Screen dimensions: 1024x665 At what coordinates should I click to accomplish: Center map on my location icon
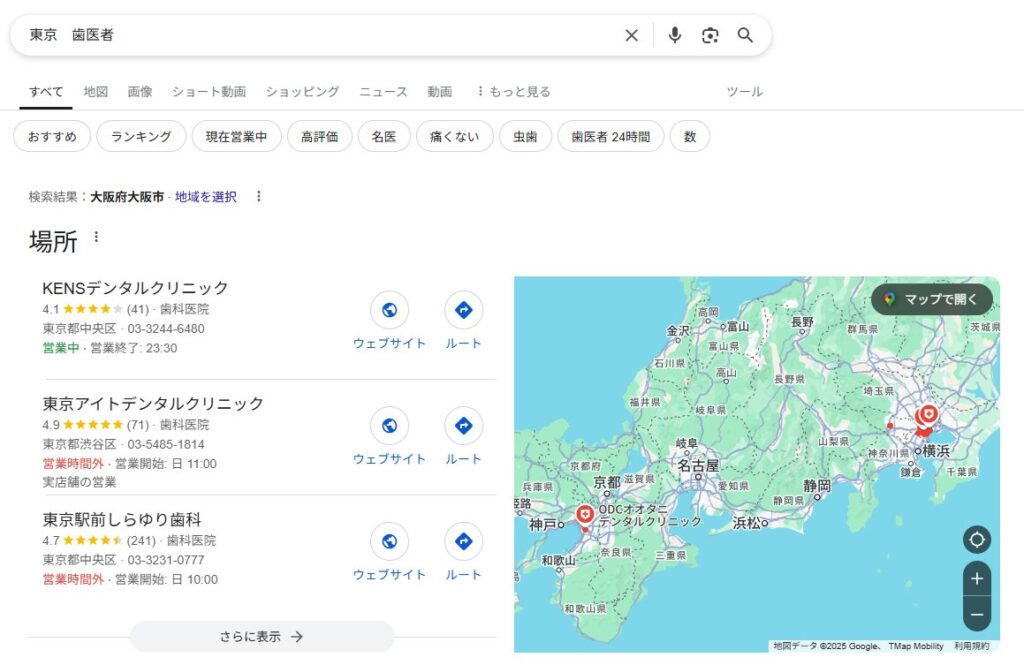977,540
